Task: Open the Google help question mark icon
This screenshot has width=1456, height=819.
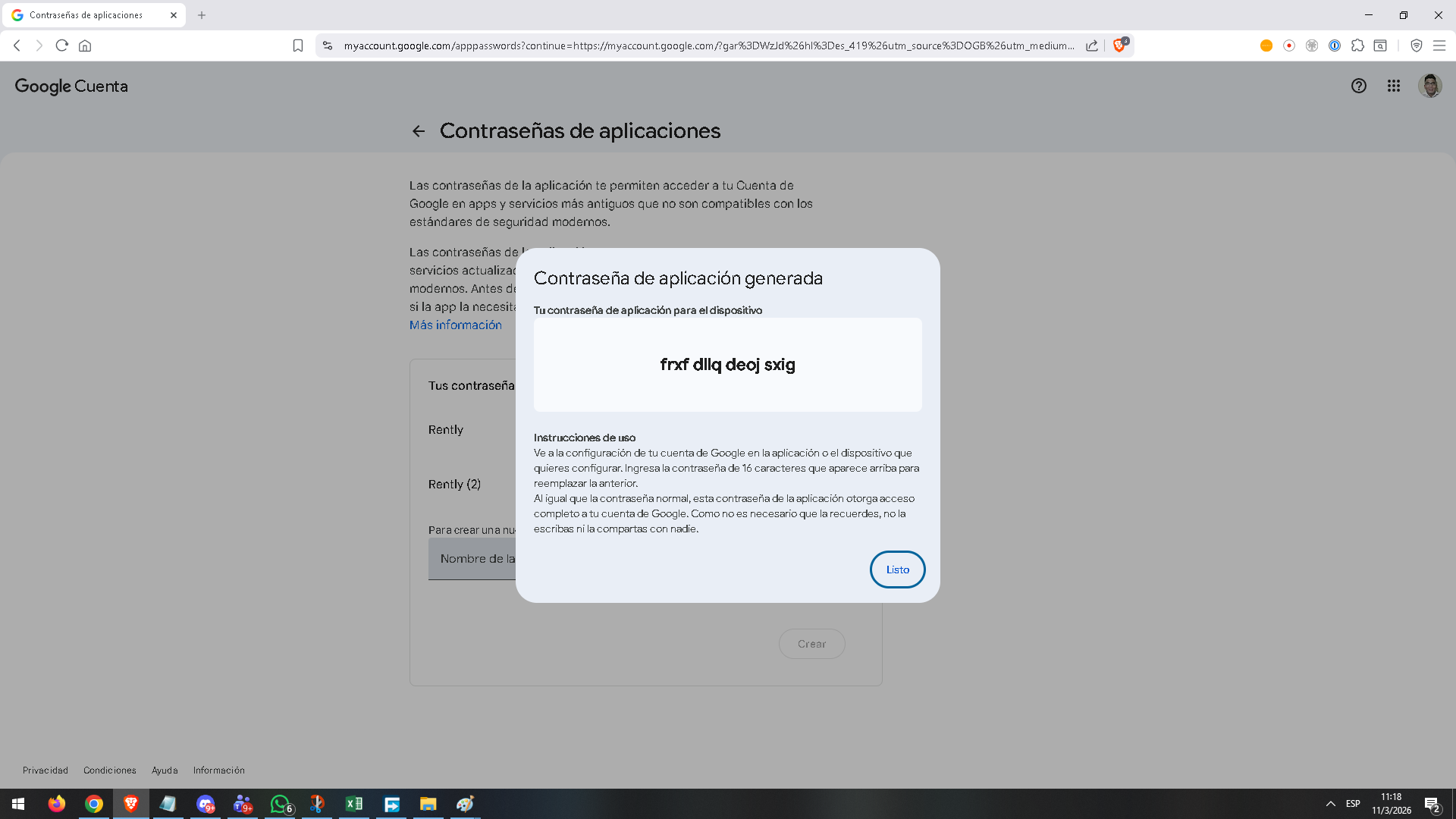Action: click(x=1358, y=86)
